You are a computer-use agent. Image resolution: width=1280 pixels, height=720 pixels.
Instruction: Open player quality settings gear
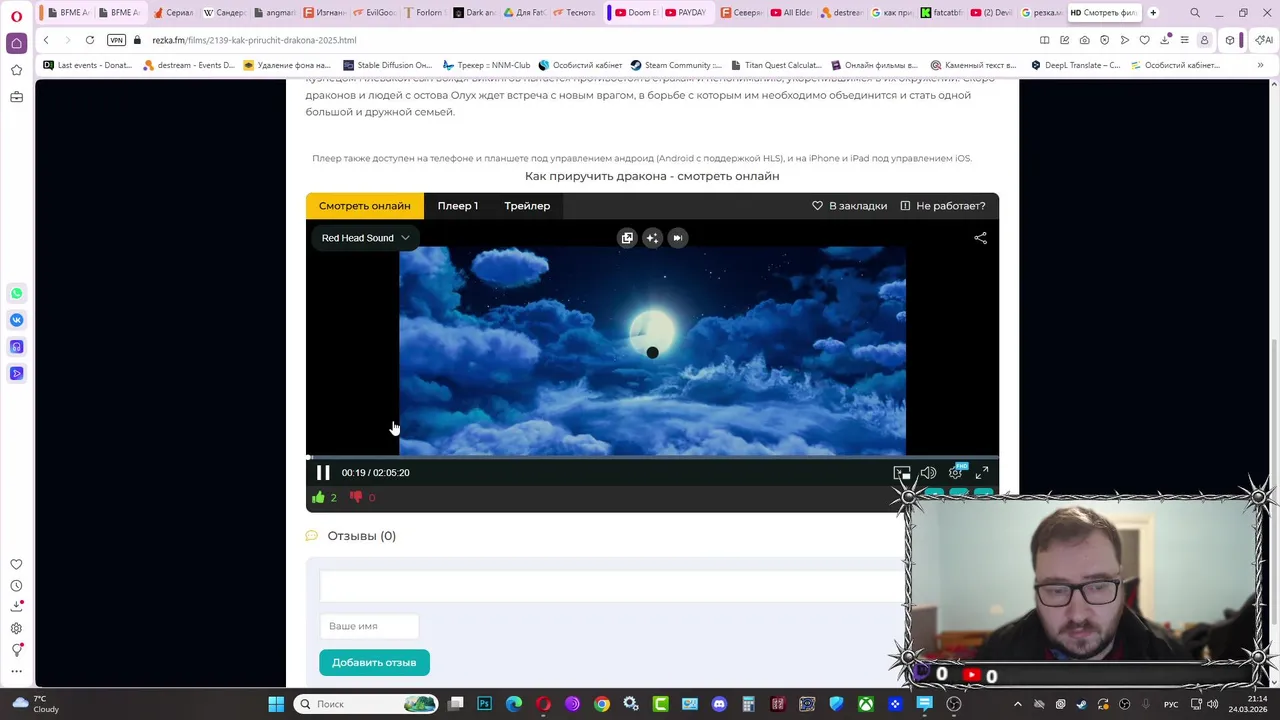point(956,473)
